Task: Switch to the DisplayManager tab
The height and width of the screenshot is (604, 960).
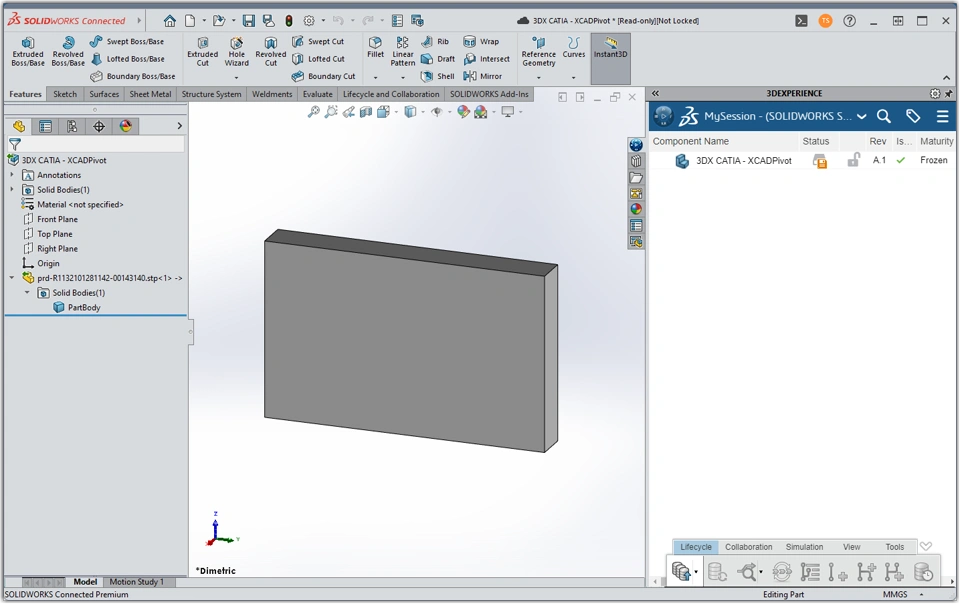Action: click(126, 126)
